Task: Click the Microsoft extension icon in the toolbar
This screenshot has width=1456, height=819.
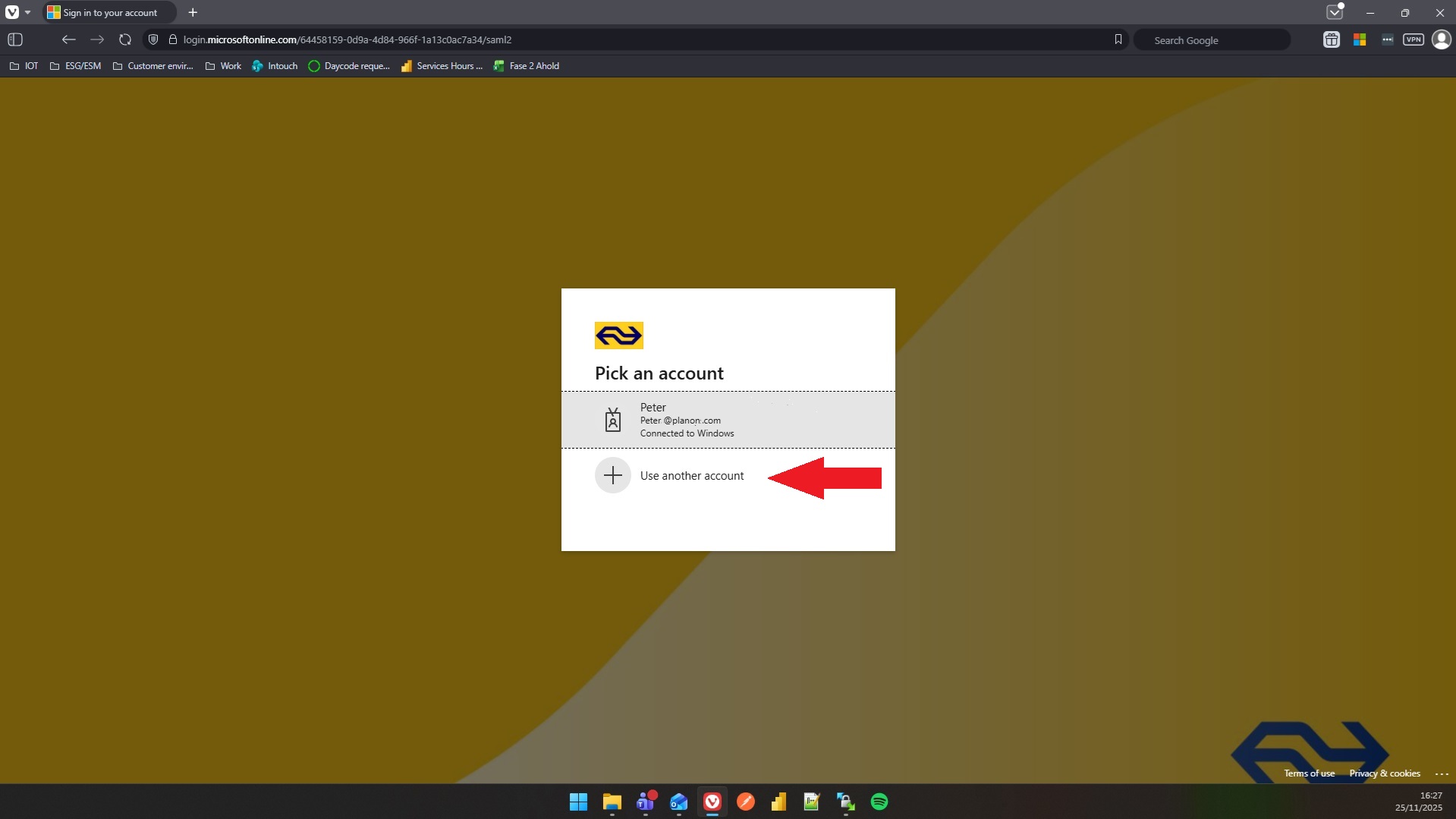Action: pyautogui.click(x=1359, y=39)
